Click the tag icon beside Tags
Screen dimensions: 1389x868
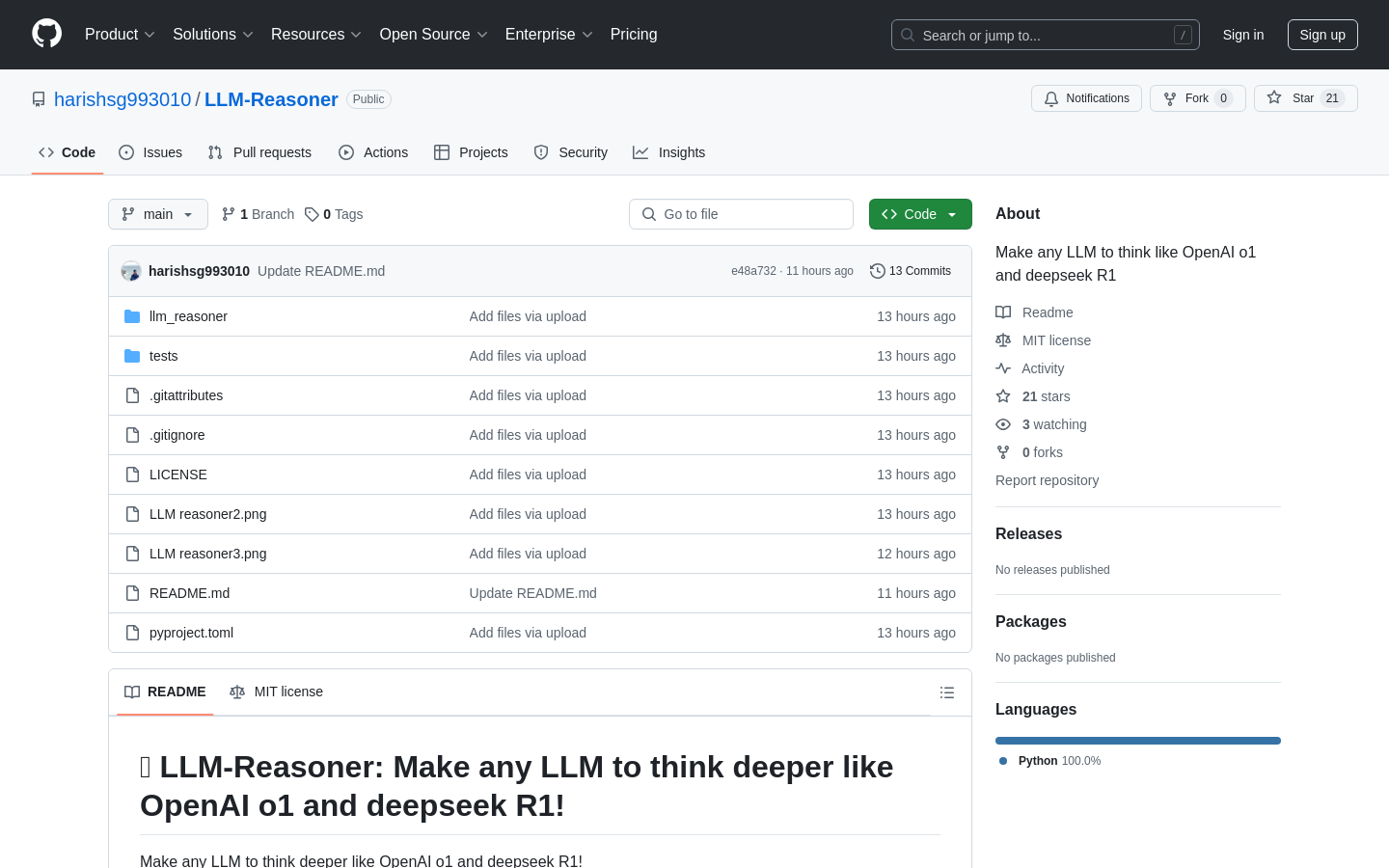(x=312, y=214)
